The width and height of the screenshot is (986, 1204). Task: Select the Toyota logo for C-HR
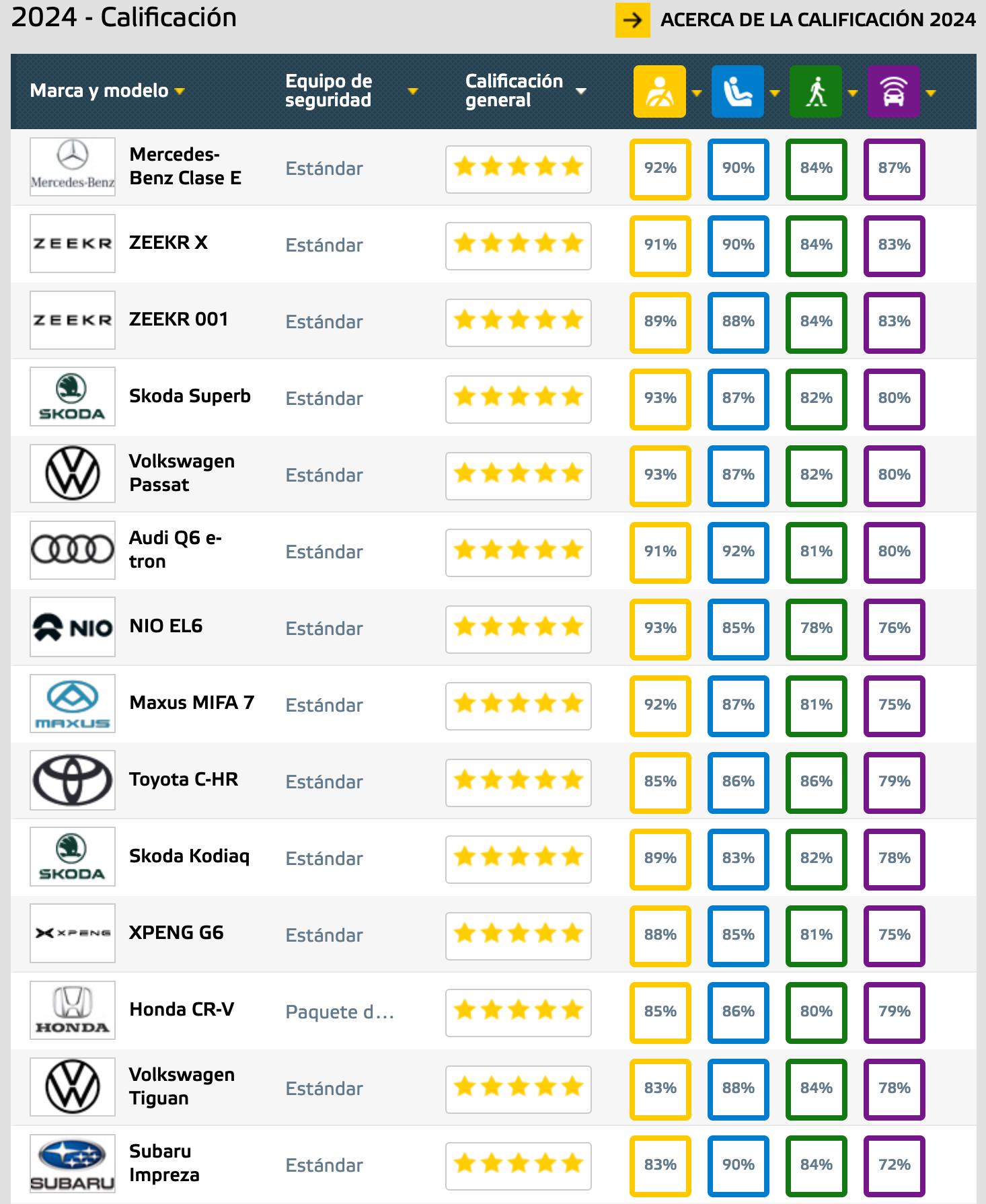point(72,780)
